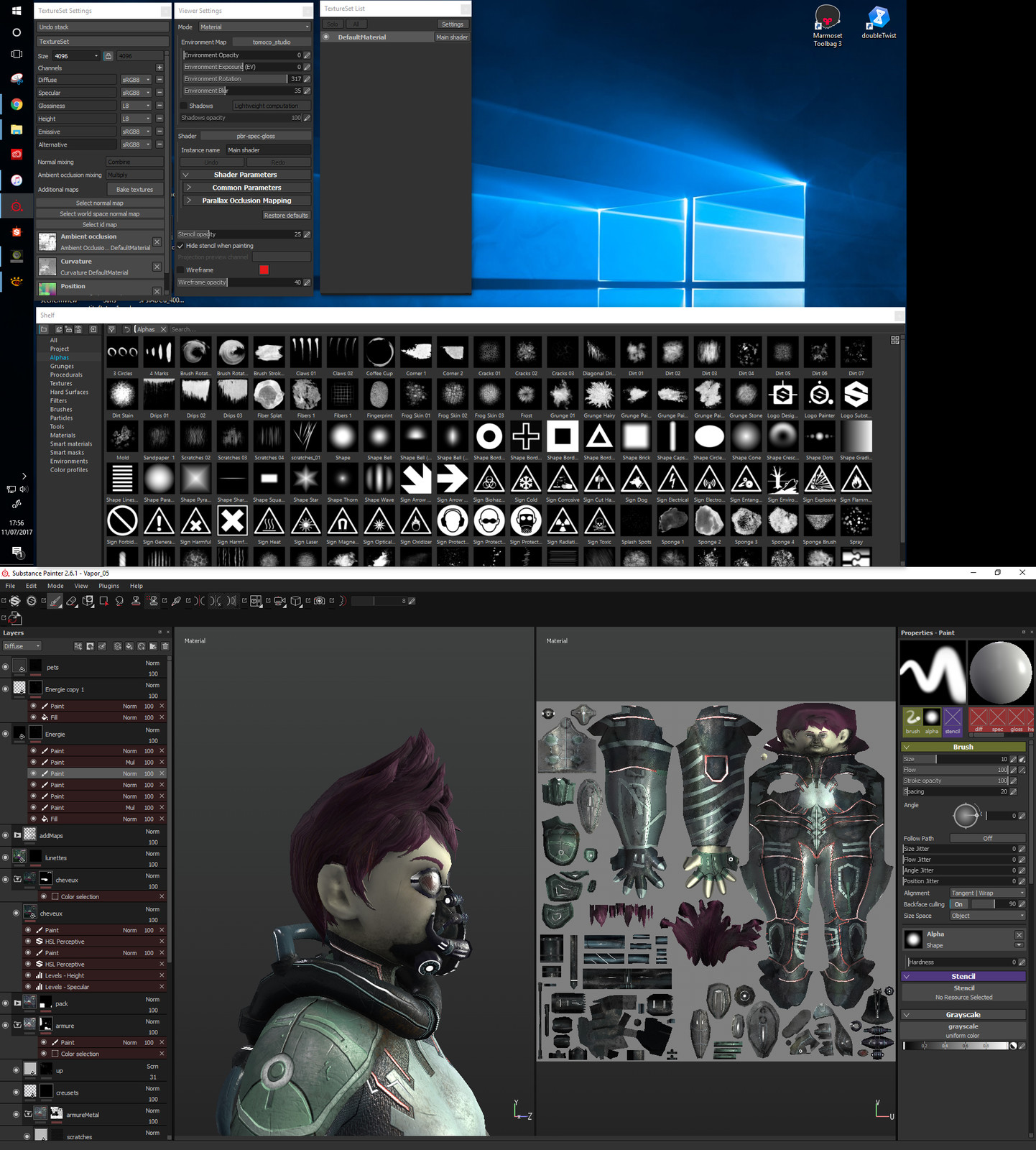Image resolution: width=1036 pixels, height=1150 pixels.
Task: Hide the pets layer
Action: coord(6,667)
